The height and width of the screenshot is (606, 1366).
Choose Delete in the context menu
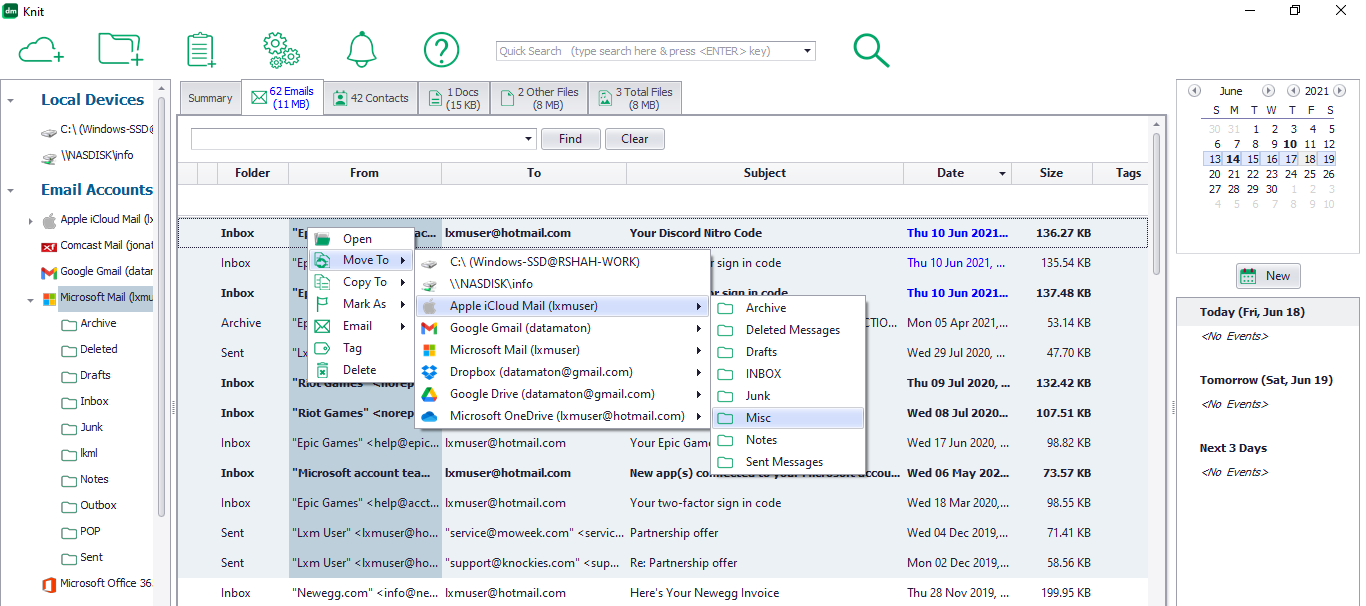361,370
